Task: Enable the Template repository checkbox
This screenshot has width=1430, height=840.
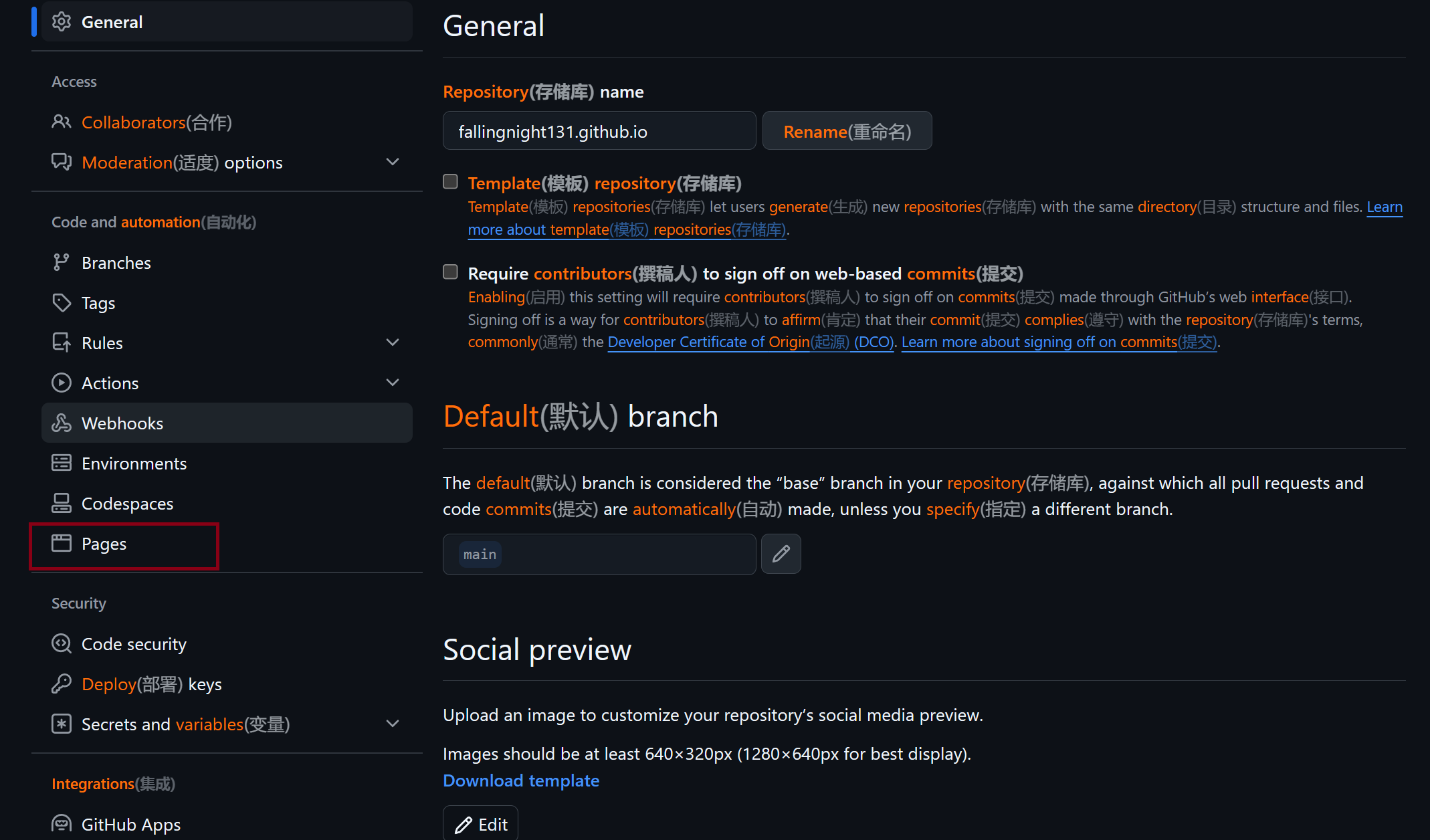Action: point(451,182)
